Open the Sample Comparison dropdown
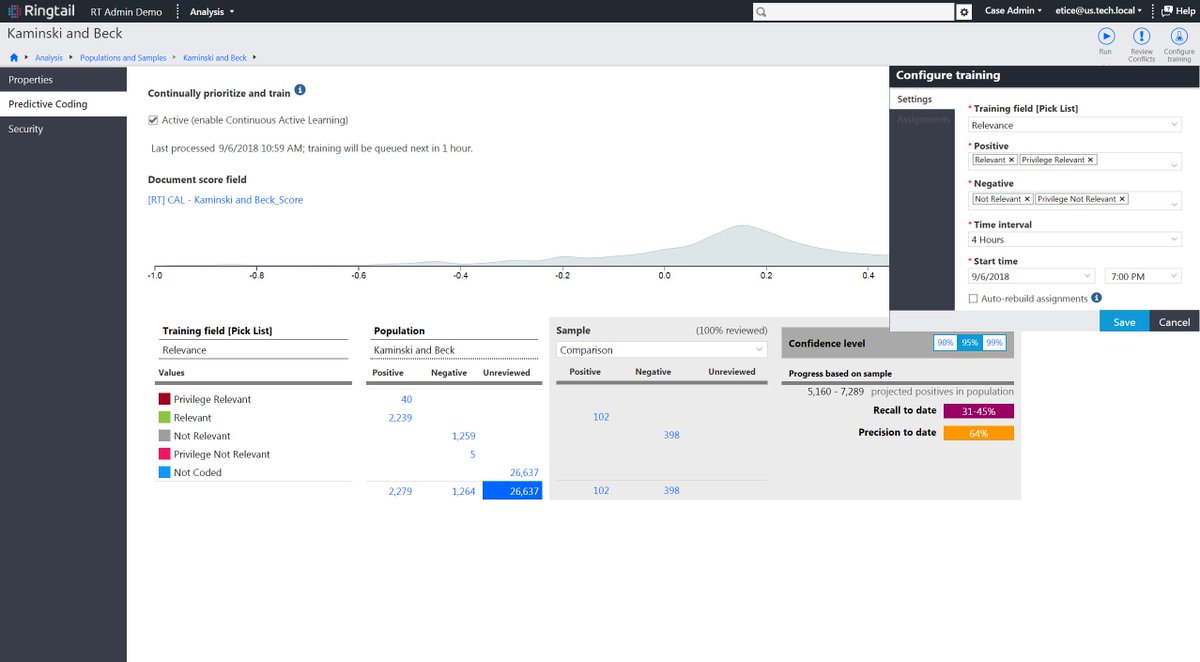Viewport: 1200px width, 662px height. pyautogui.click(x=661, y=350)
